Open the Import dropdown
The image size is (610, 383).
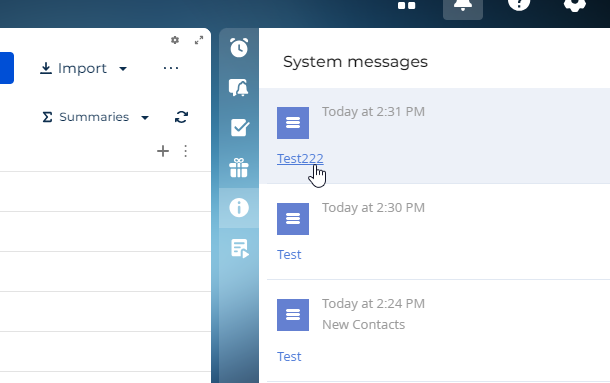coord(83,69)
